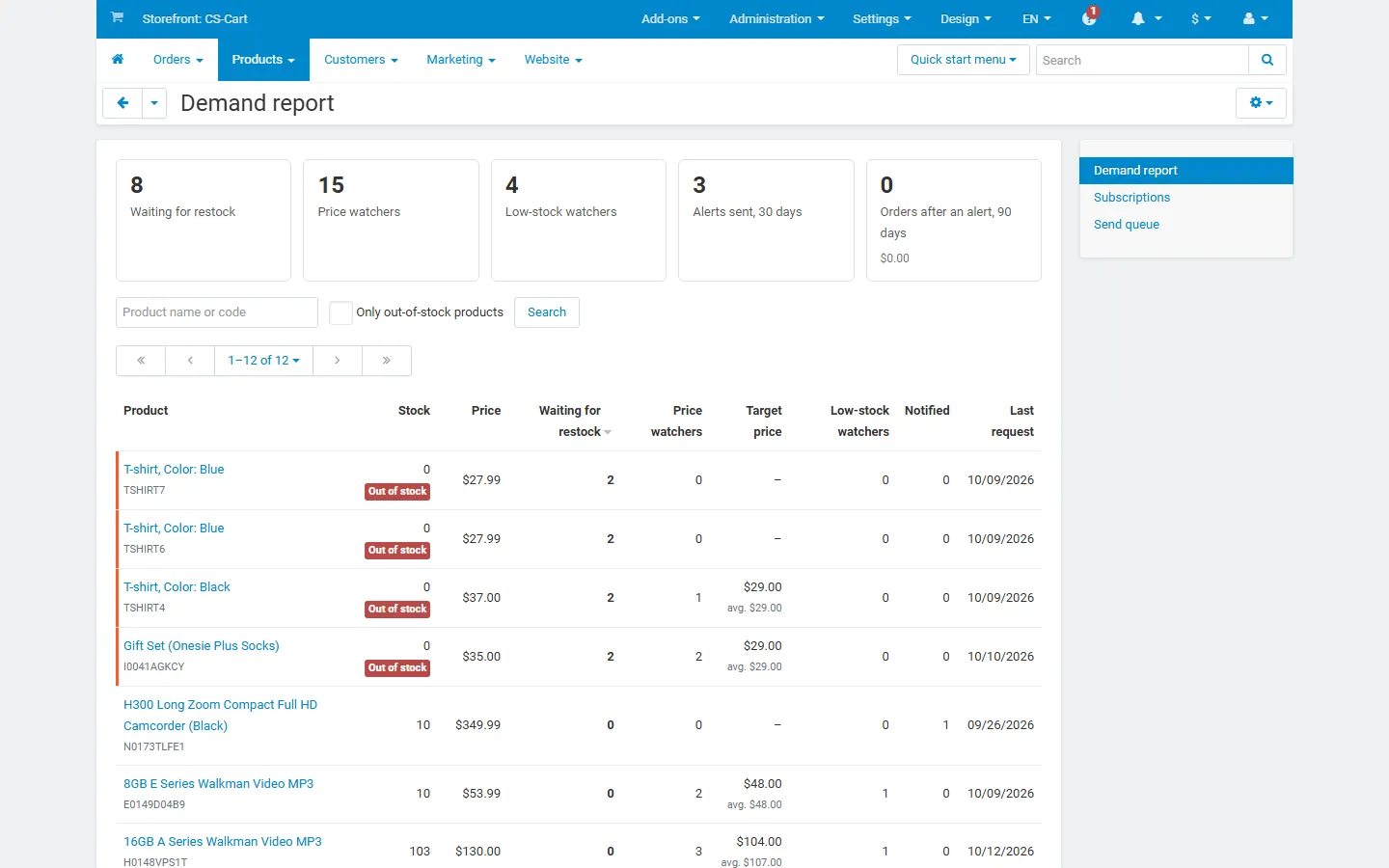This screenshot has width=1389, height=868.
Task: Expand the Administration dropdown
Action: [x=776, y=18]
